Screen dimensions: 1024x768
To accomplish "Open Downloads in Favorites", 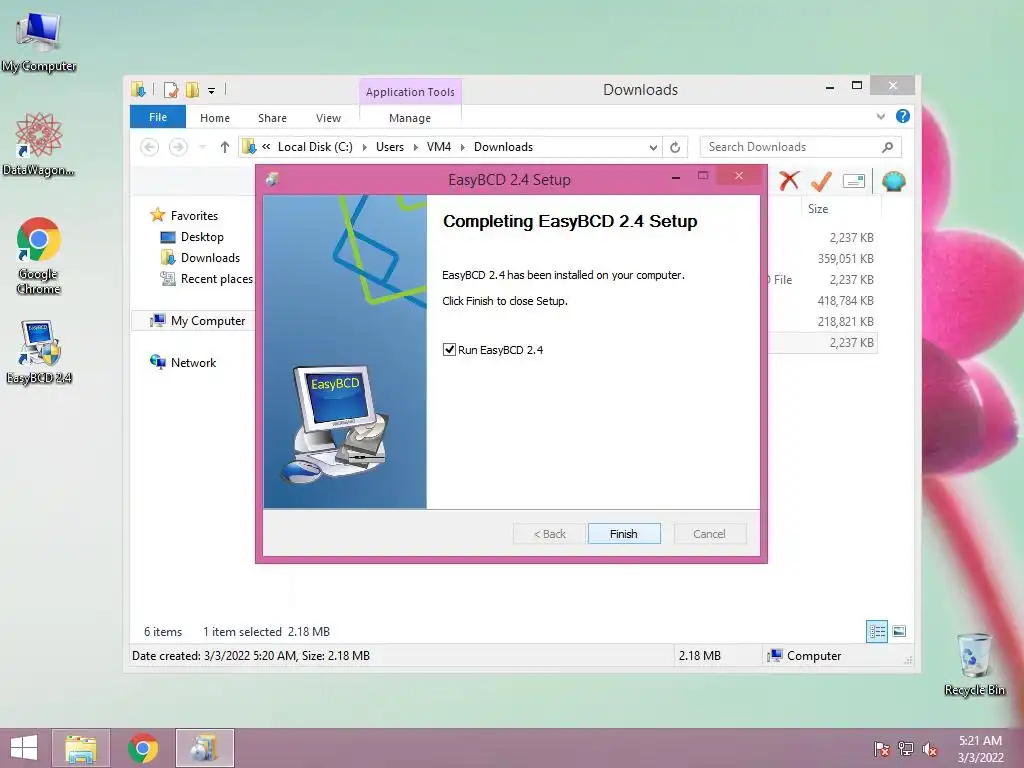I will (210, 257).
